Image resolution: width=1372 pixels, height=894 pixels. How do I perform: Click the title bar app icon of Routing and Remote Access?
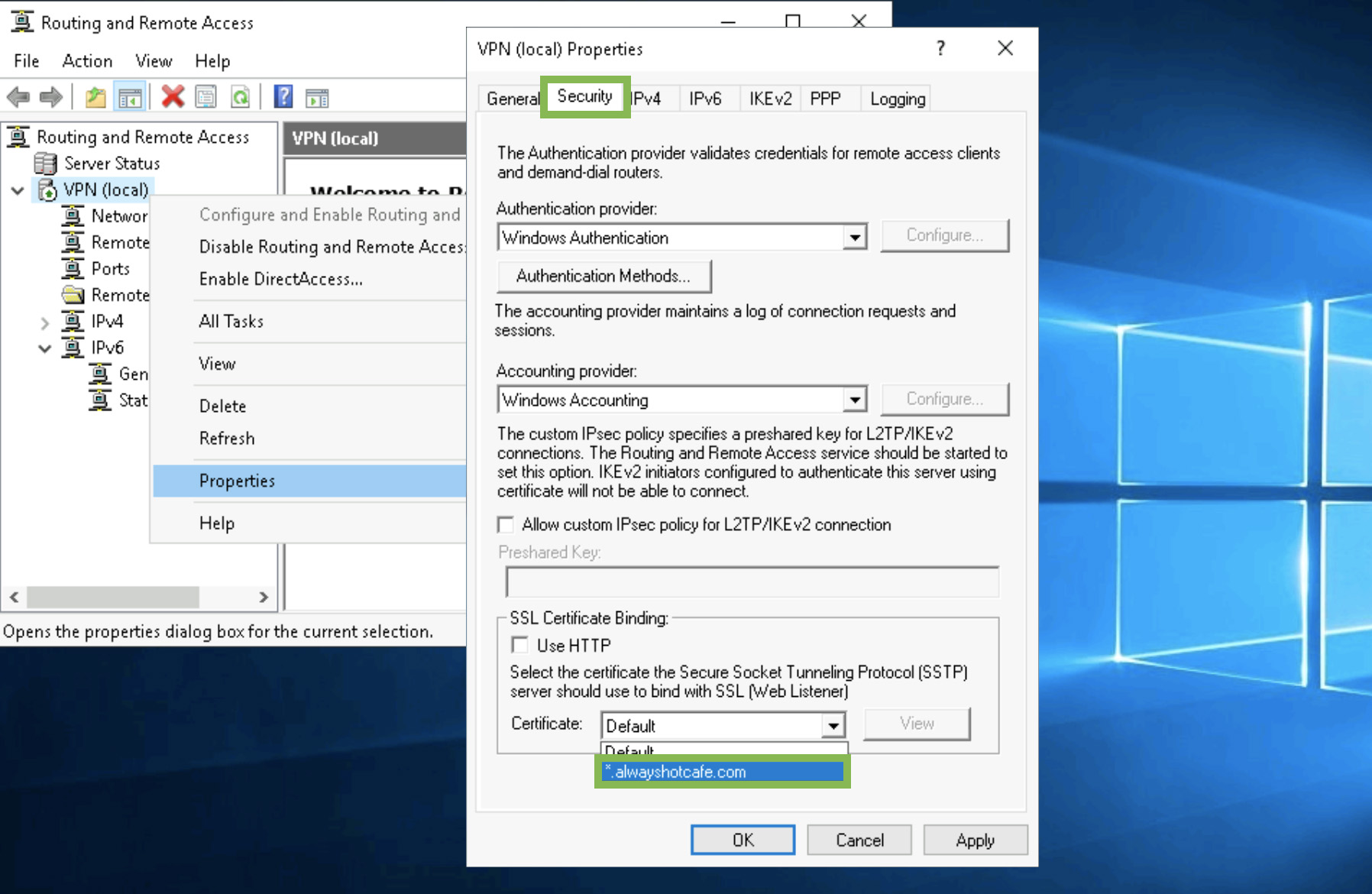pos(22,21)
